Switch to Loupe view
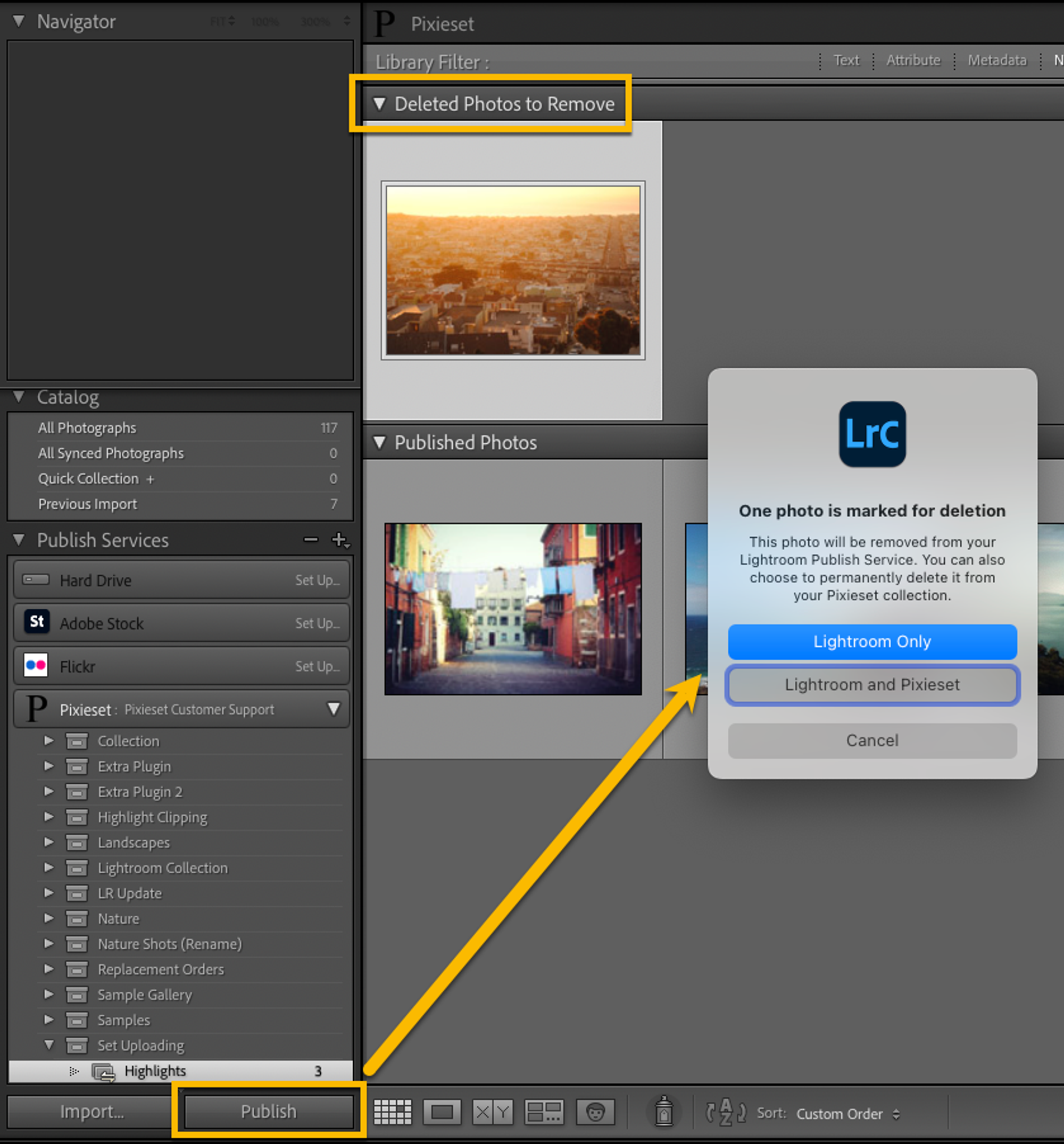1064x1144 pixels. point(442,1112)
